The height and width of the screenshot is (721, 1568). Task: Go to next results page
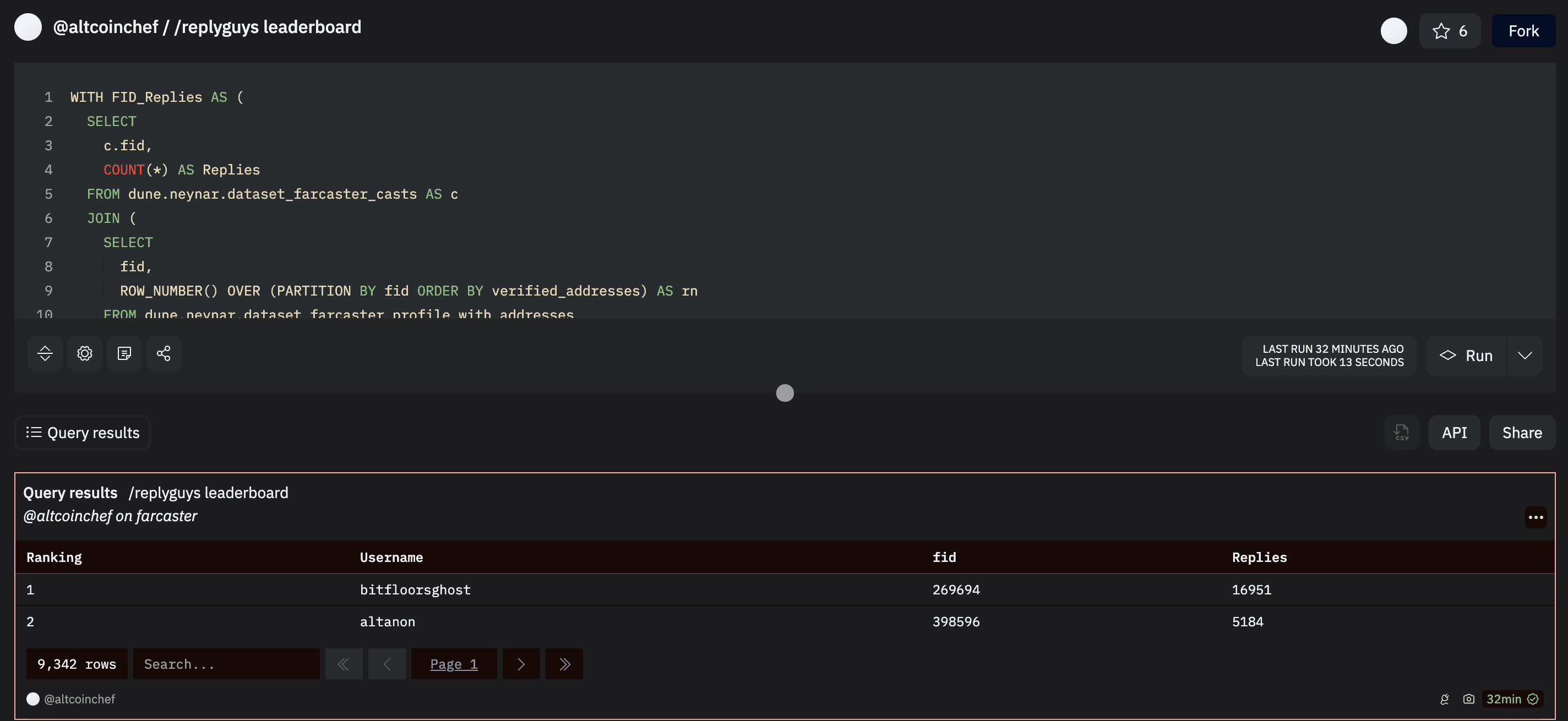(521, 664)
